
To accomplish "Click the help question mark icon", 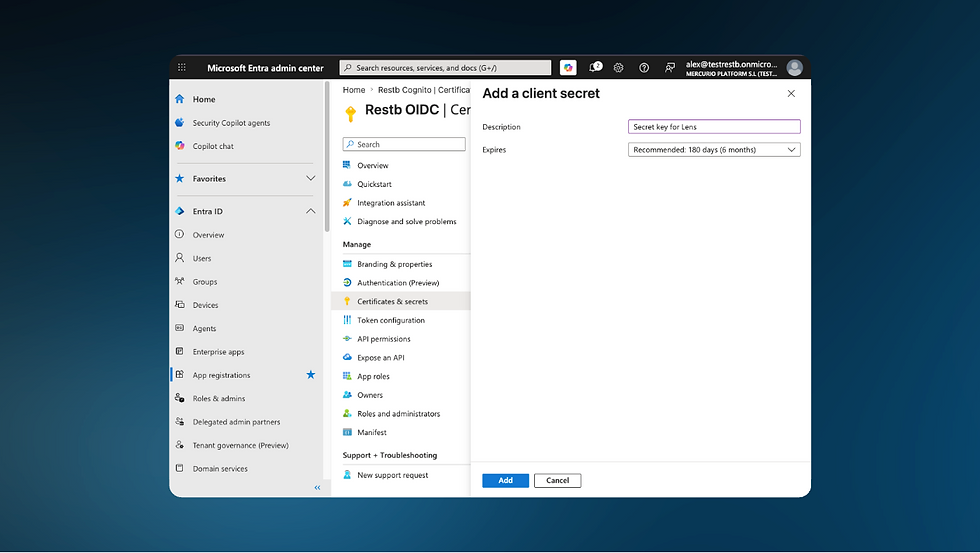I will click(x=644, y=67).
